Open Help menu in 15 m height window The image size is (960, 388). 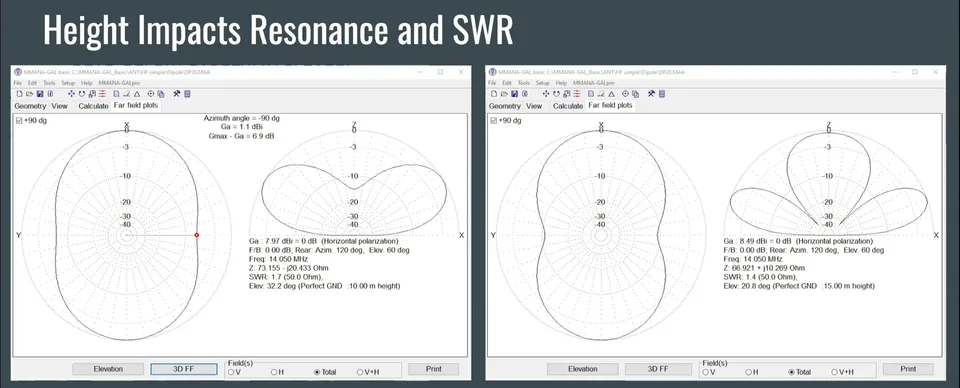coord(561,83)
